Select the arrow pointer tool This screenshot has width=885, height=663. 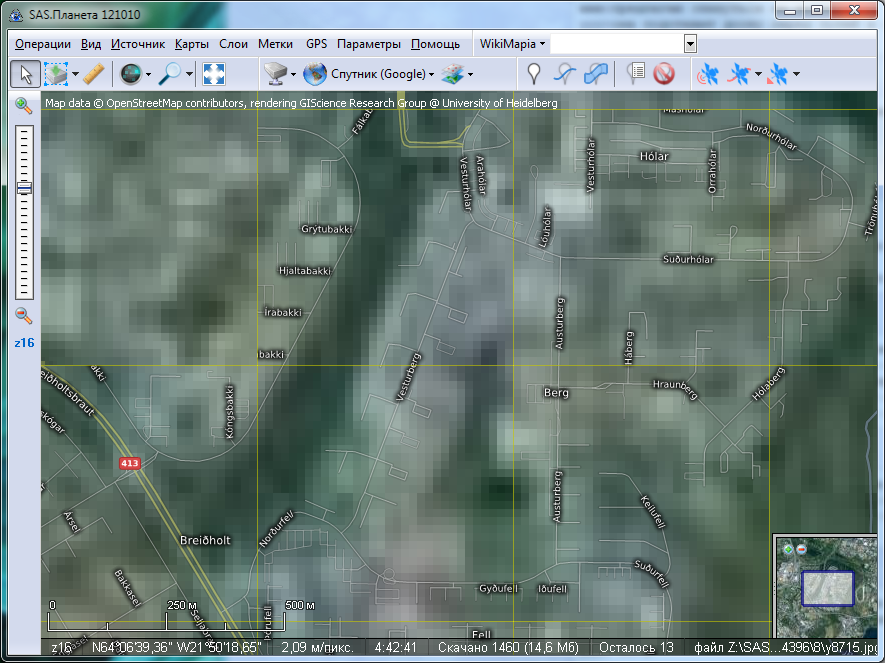(25, 74)
